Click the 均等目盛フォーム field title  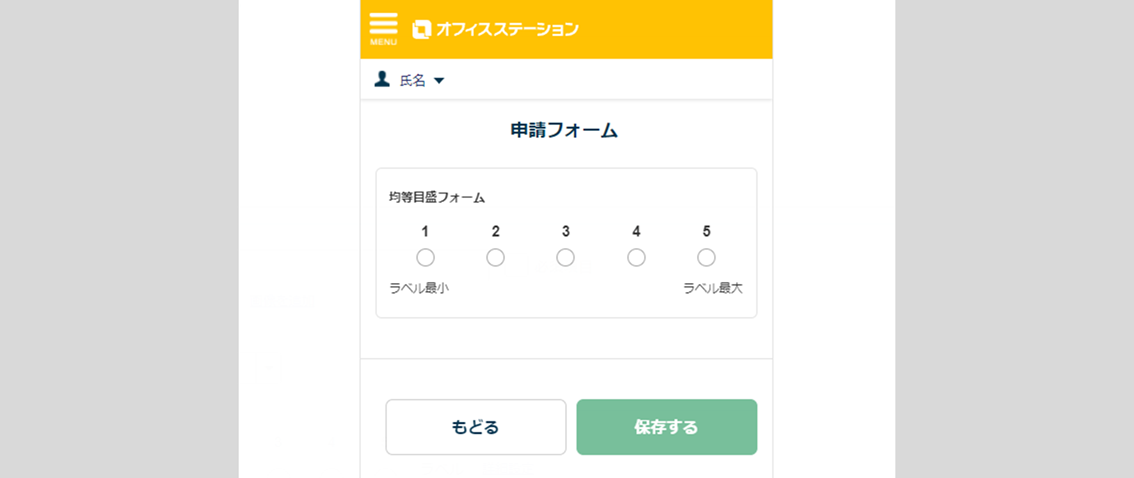pos(437,198)
